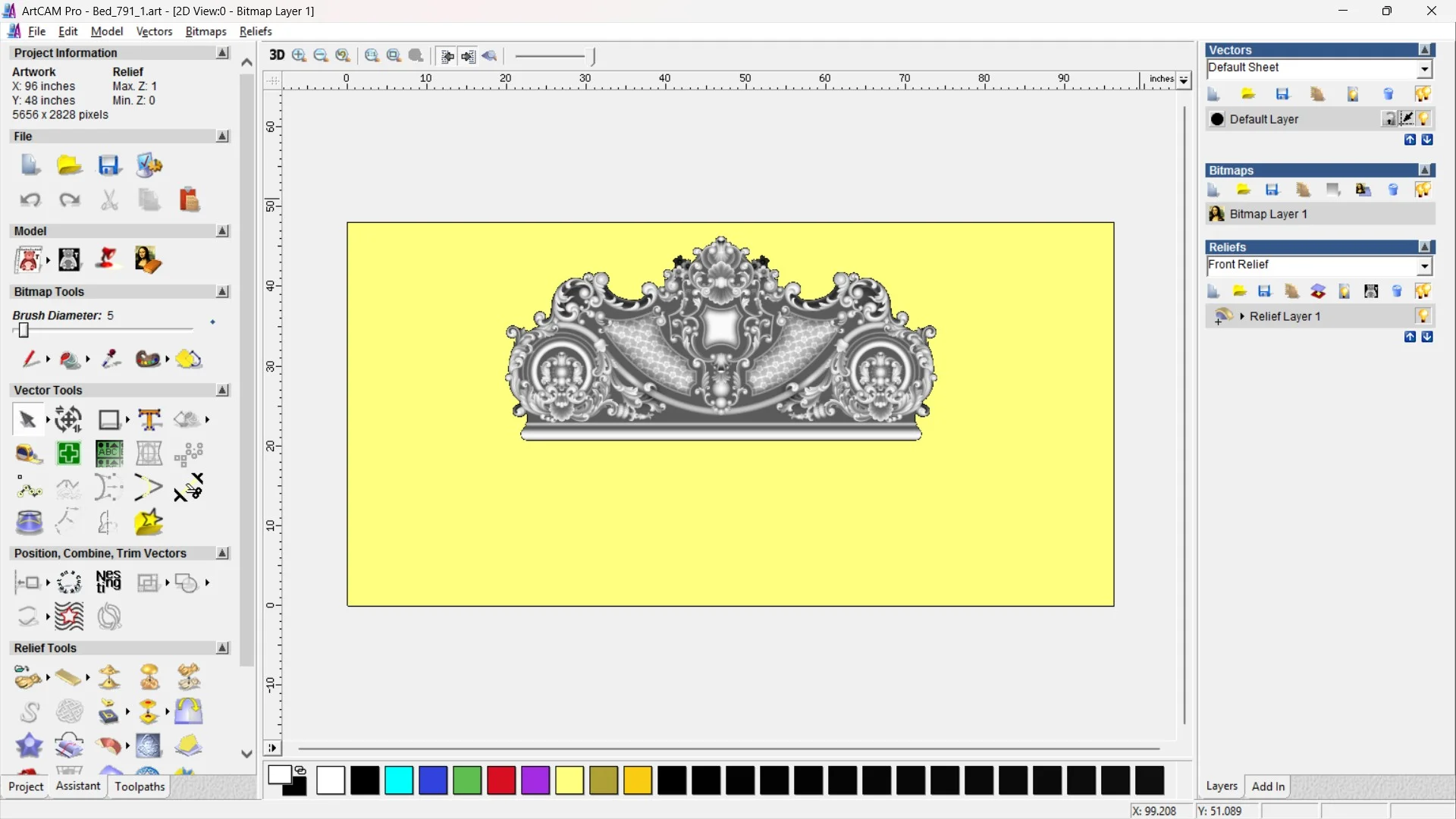1456x819 pixels.
Task: Click the Undo arrow icon
Action: (30, 200)
